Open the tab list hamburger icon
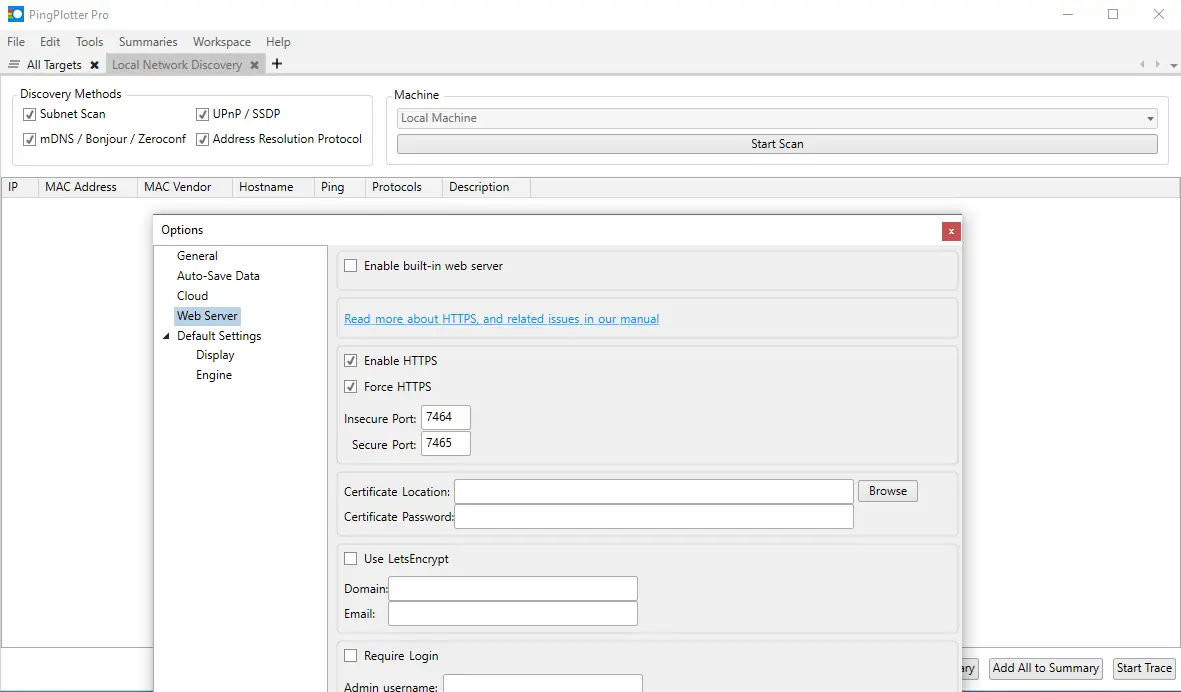 click(x=14, y=65)
